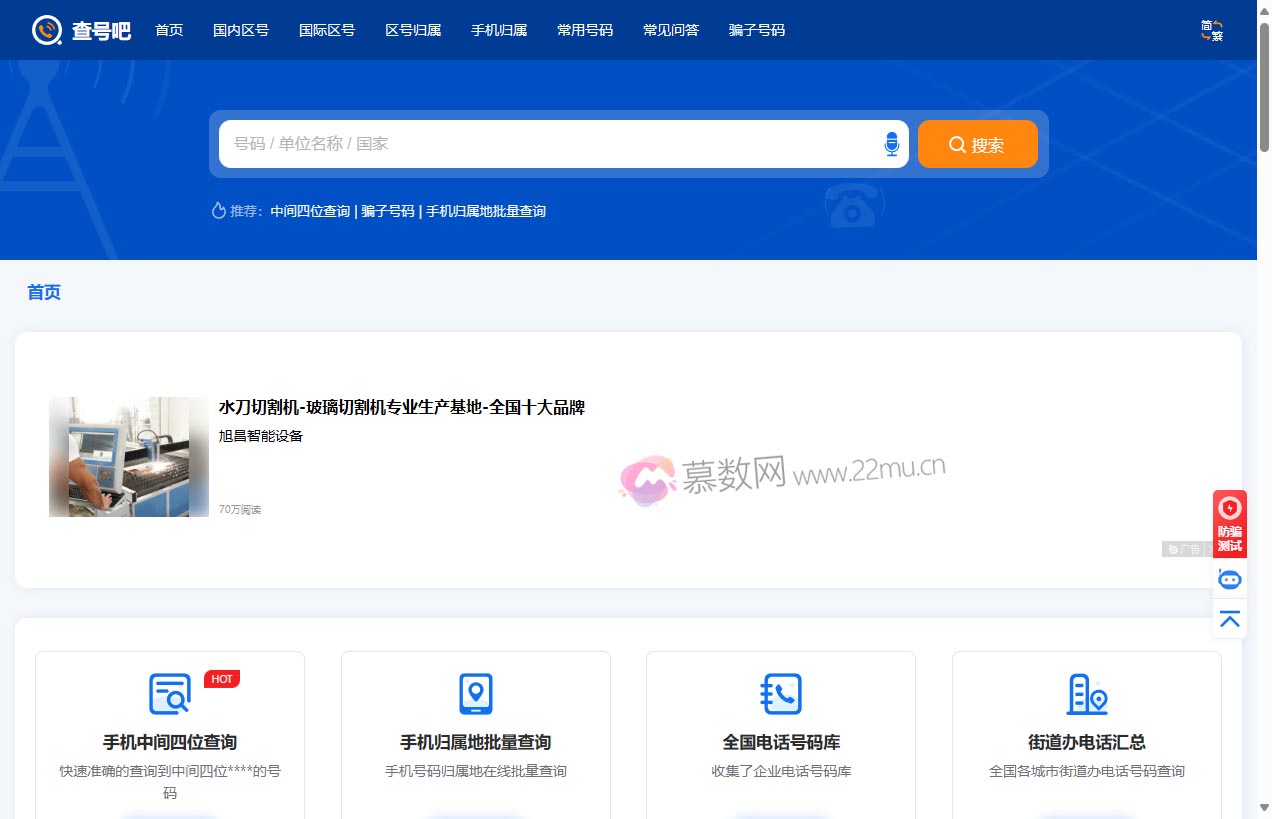Toggle 简/繁 simplified-traditional conversion
Screen dimensions: 1272x819
1211,30
